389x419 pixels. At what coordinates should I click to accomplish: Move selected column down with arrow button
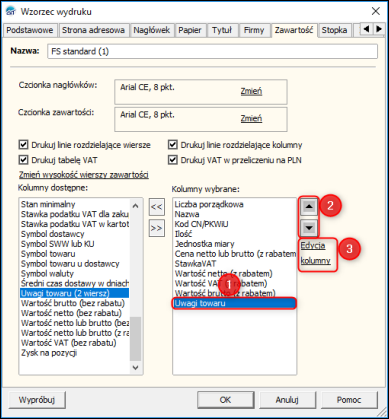(309, 228)
